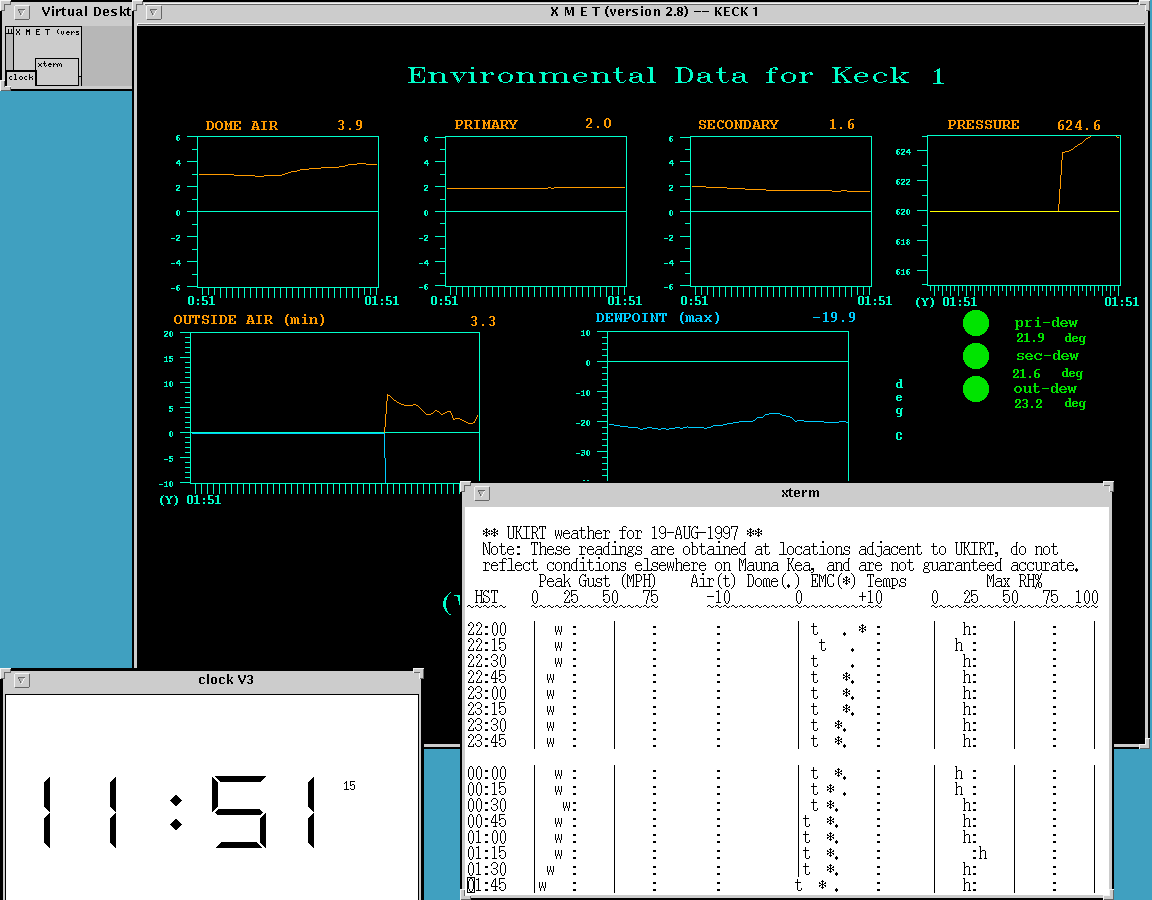
Task: Click the 'Environmental Data for Keck 1' heading
Action: (x=676, y=76)
